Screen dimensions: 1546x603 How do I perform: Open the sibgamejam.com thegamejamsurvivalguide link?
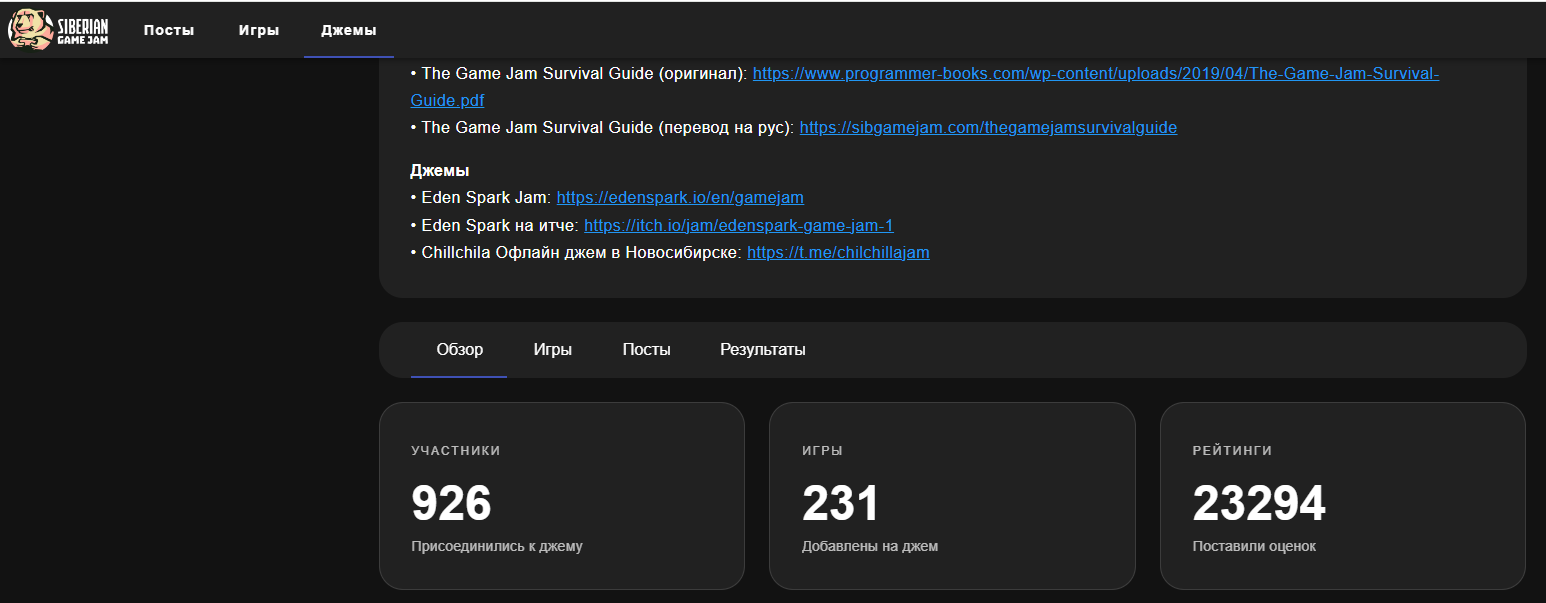(x=988, y=127)
